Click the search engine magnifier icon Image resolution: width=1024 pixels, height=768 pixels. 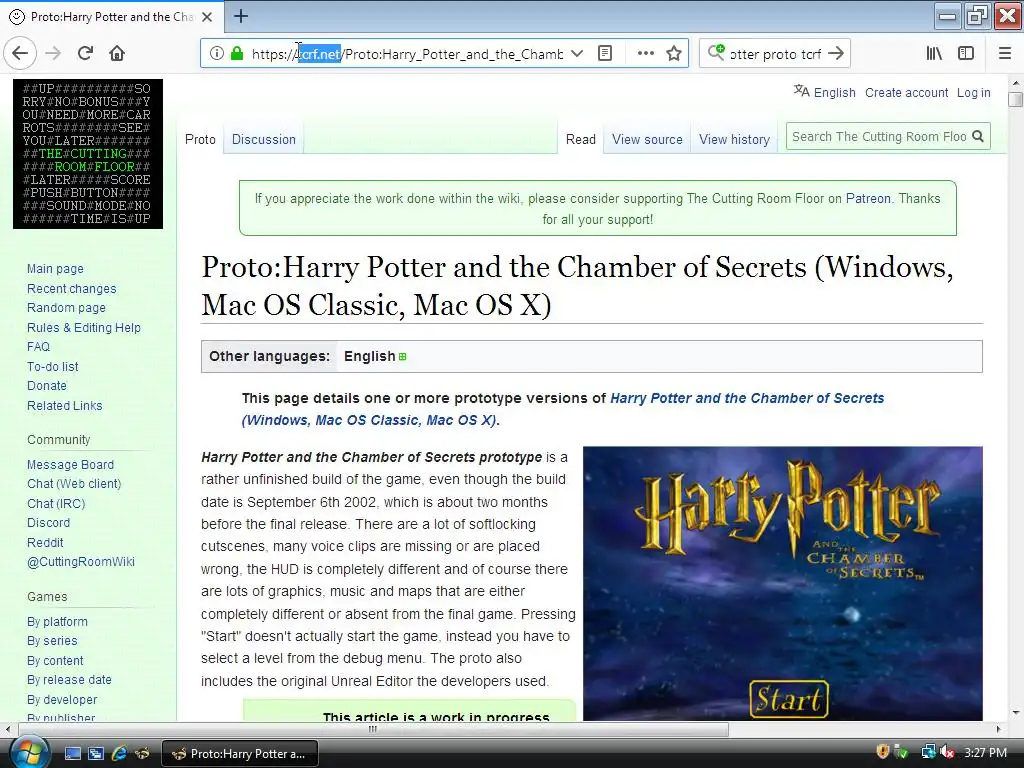(x=716, y=52)
